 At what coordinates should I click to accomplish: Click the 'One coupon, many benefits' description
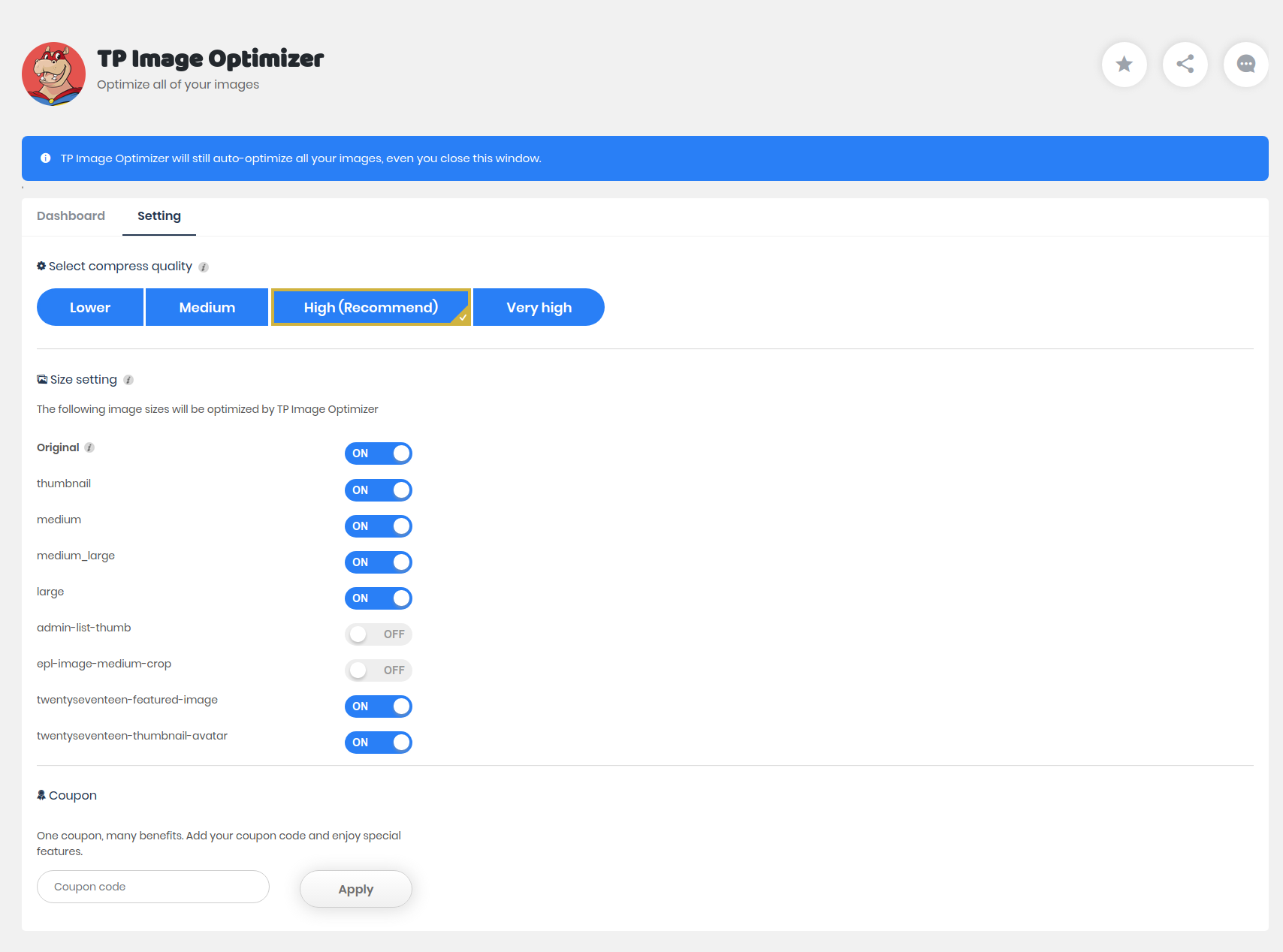pos(219,843)
